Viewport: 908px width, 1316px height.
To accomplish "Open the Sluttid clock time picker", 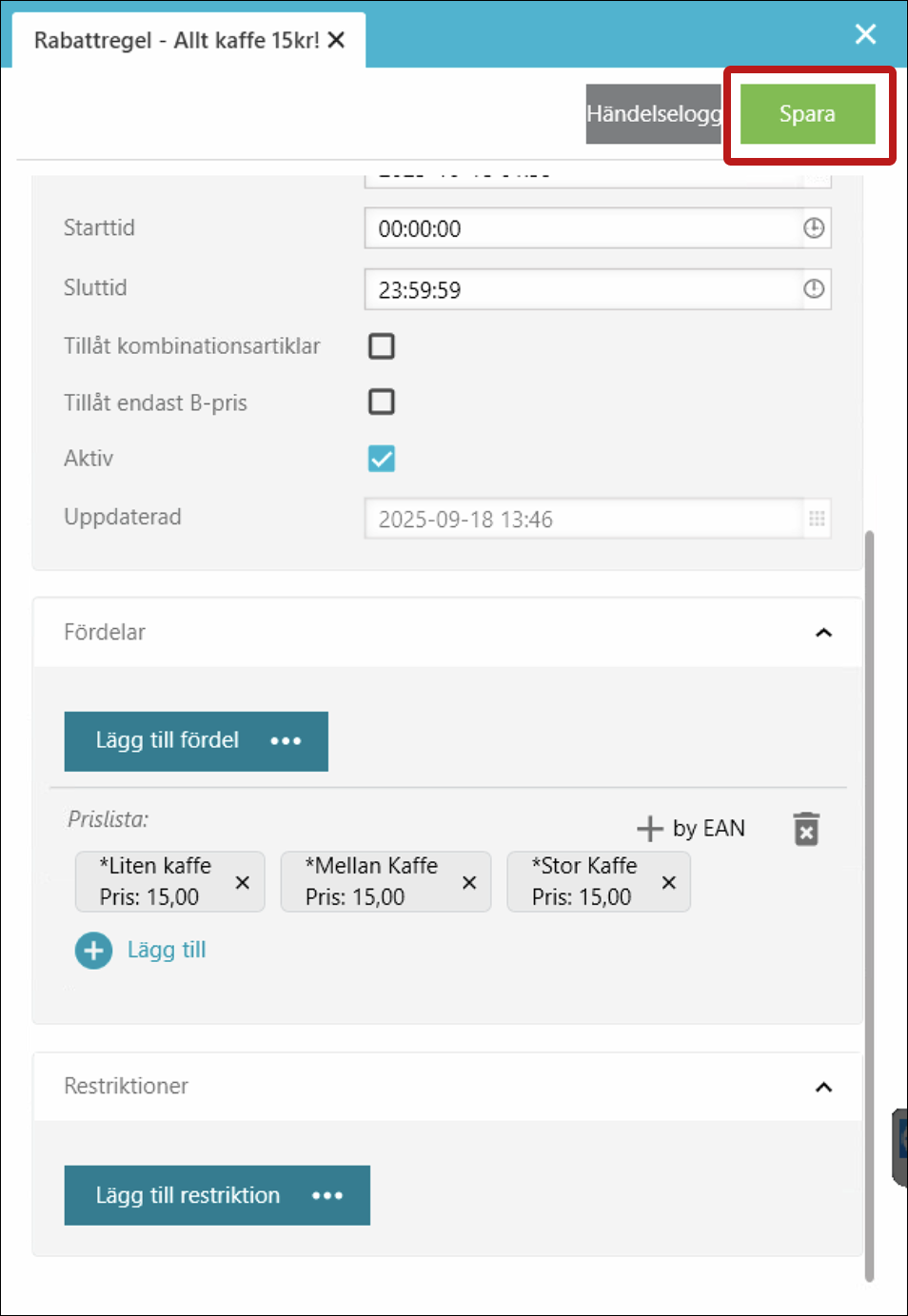I will pyautogui.click(x=814, y=289).
